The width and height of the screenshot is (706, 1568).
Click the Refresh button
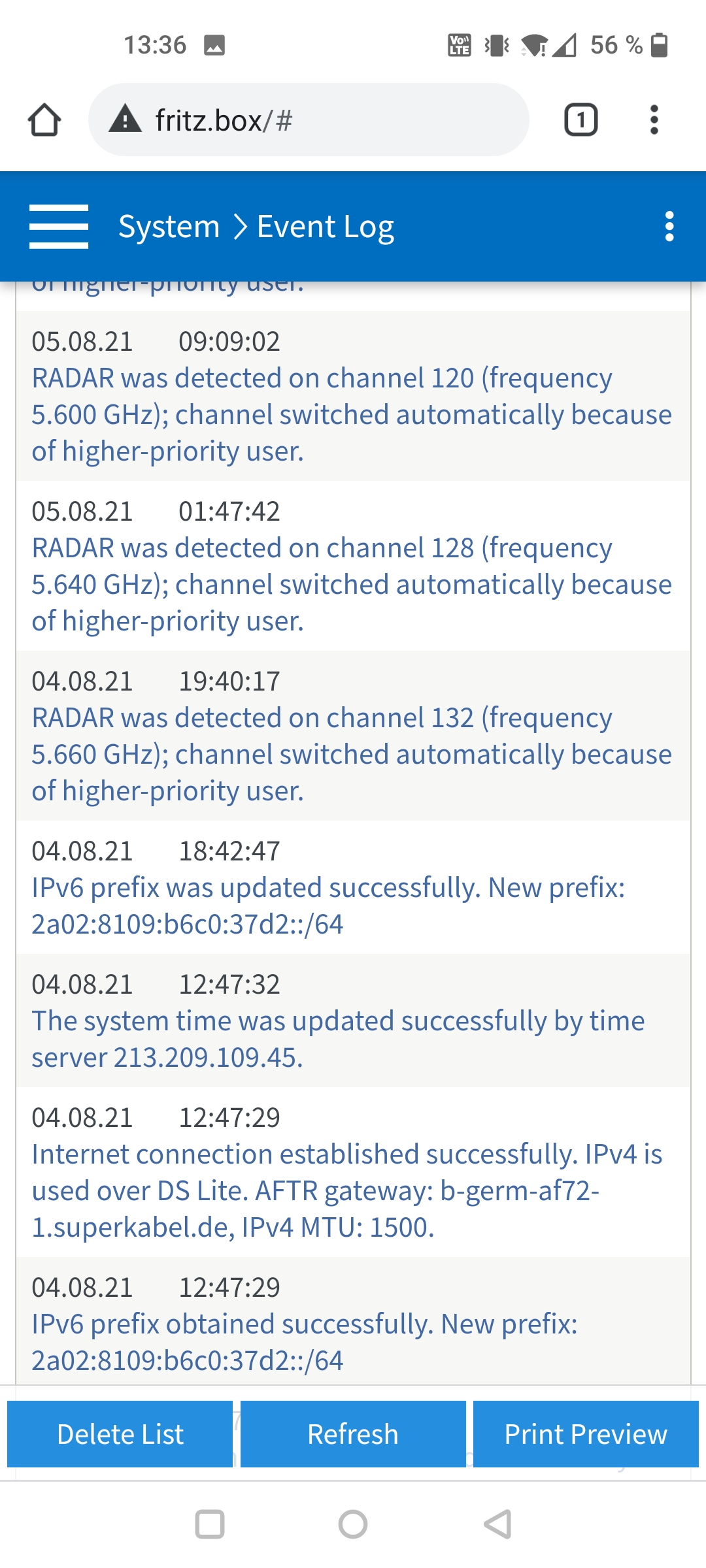(353, 1434)
